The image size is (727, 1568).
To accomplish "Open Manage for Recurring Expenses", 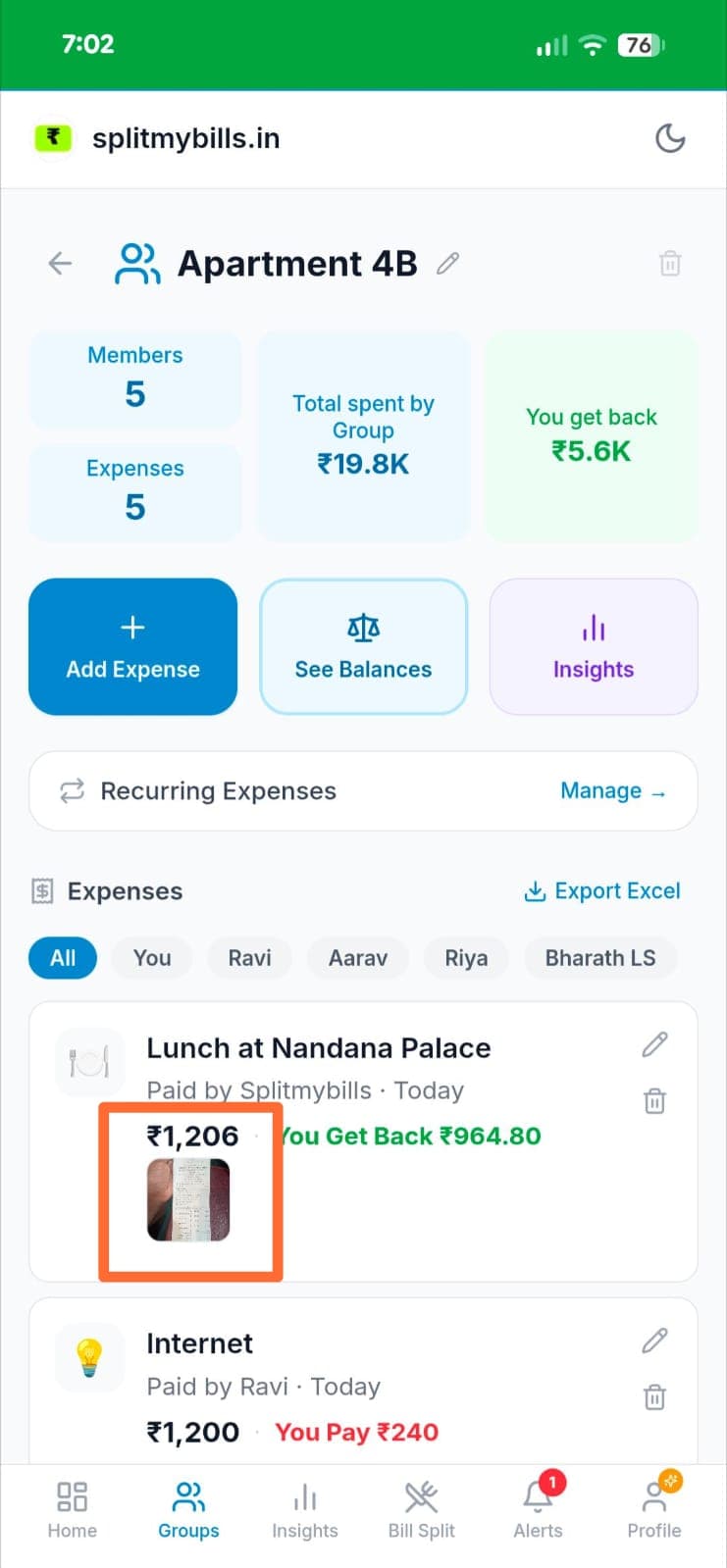I will pyautogui.click(x=614, y=791).
